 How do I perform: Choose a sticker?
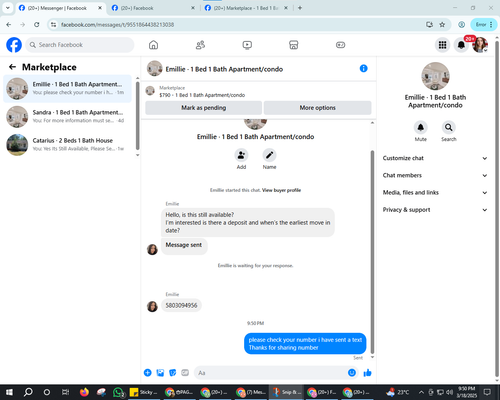coord(173,373)
